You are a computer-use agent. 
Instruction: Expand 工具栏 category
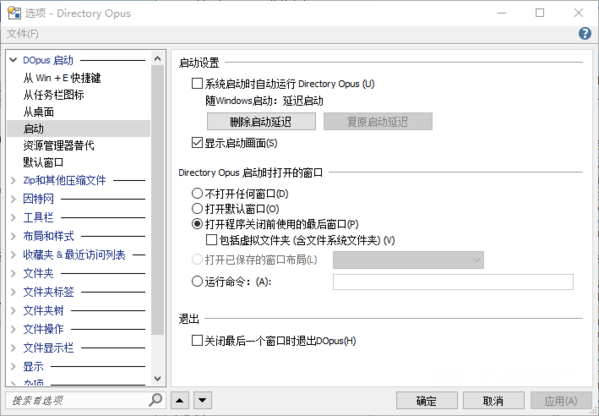tap(13, 218)
